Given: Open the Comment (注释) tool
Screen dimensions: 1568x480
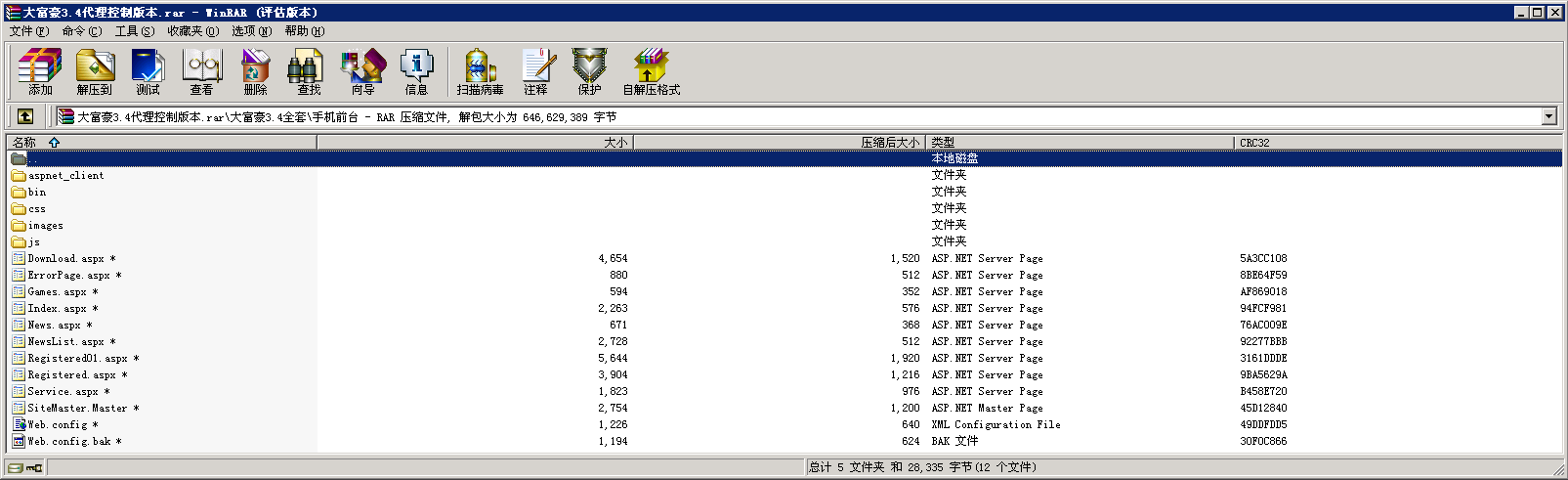Looking at the screenshot, I should (535, 72).
